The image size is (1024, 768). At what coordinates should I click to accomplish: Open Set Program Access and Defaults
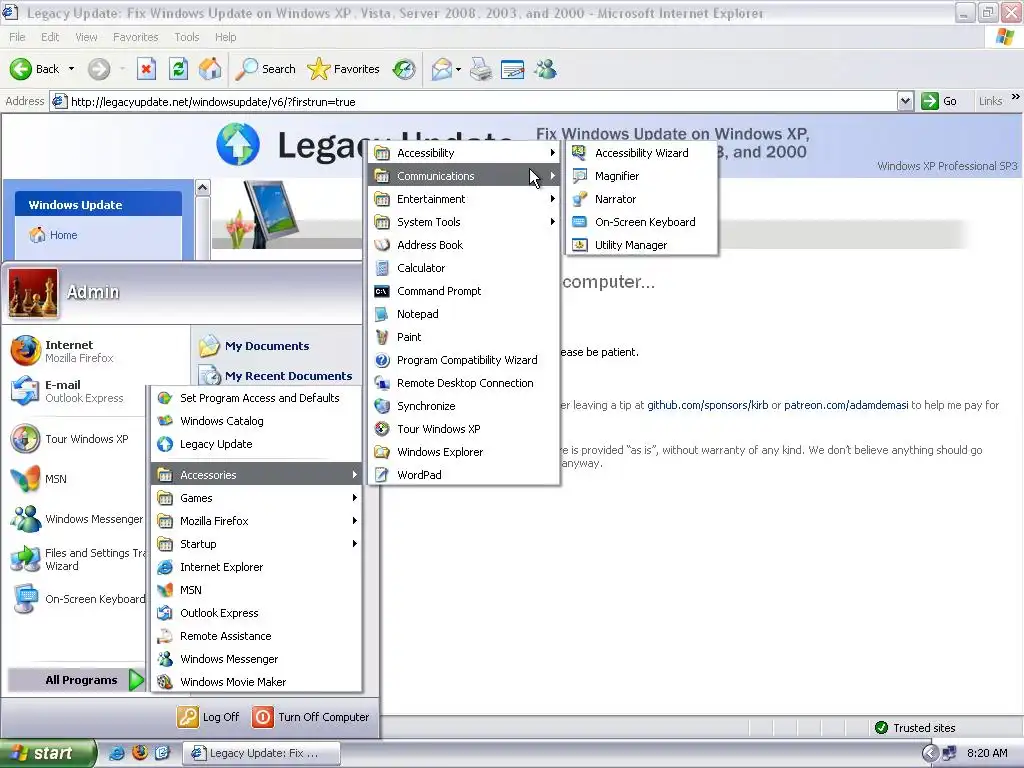(x=257, y=398)
